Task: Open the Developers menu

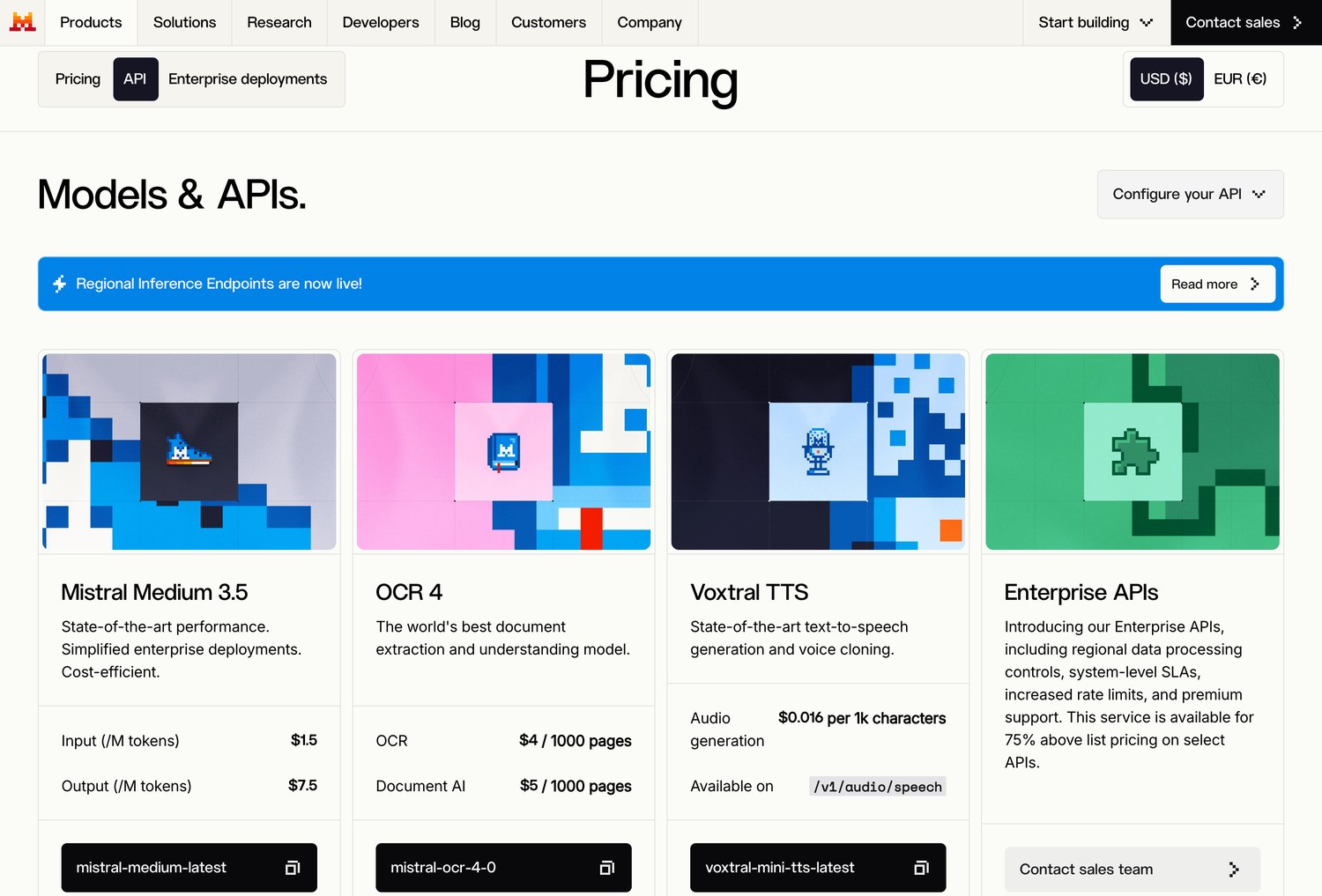Action: (381, 23)
